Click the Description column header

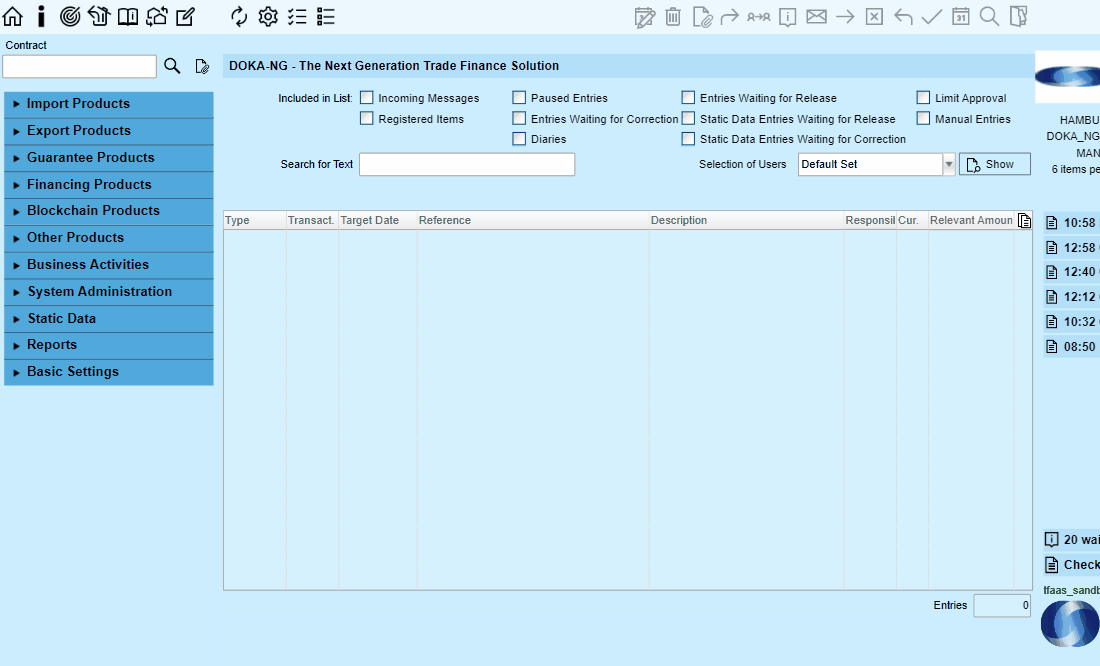[x=746, y=220]
